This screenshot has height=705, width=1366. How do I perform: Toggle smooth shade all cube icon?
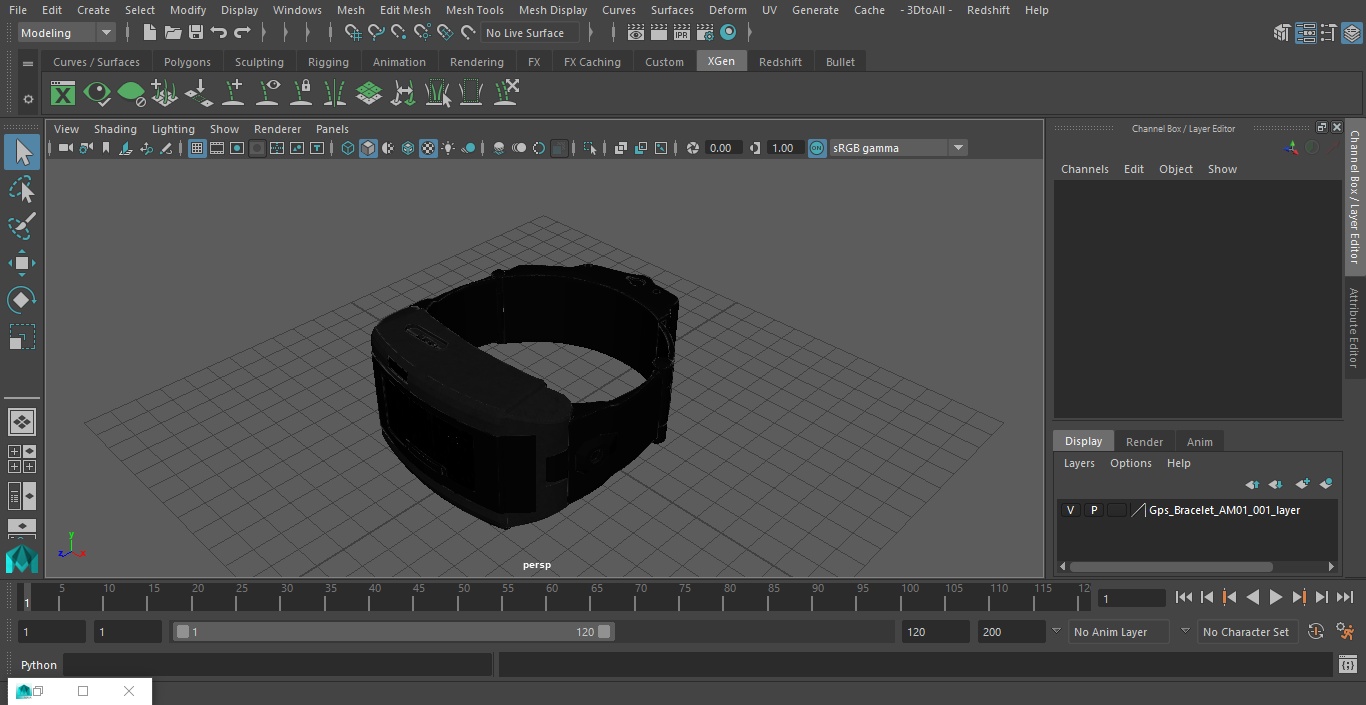pyautogui.click(x=368, y=148)
